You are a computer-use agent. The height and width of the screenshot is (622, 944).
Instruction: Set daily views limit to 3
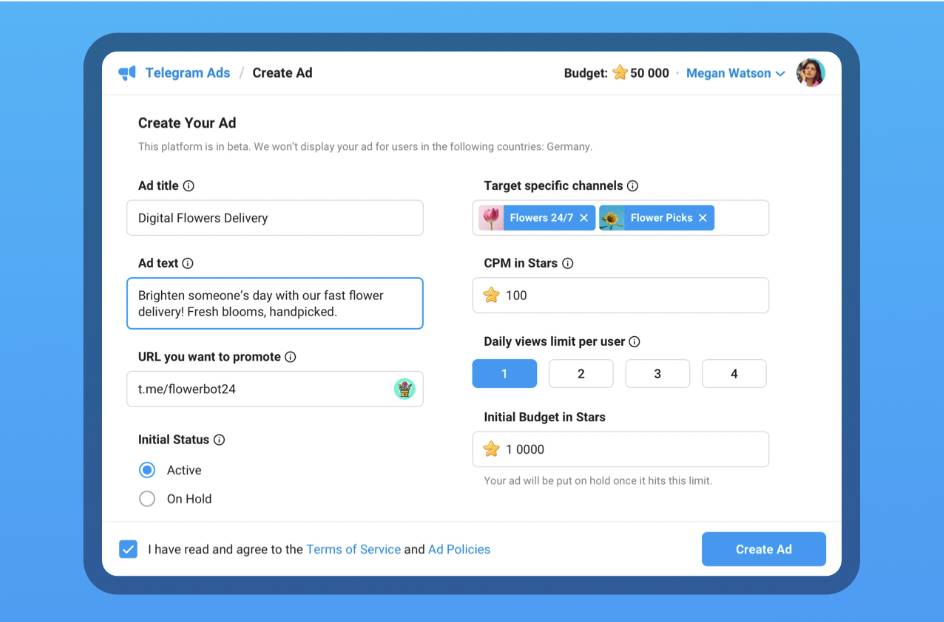(x=657, y=373)
